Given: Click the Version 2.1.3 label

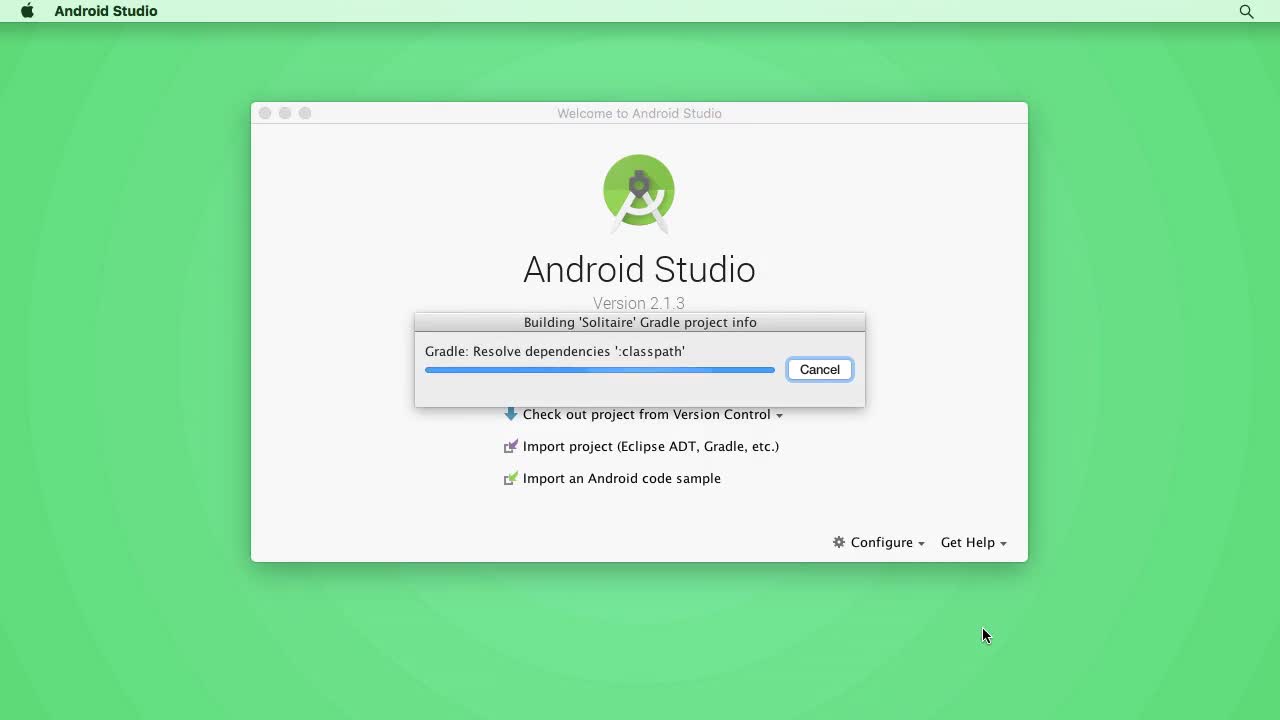Looking at the screenshot, I should [639, 303].
